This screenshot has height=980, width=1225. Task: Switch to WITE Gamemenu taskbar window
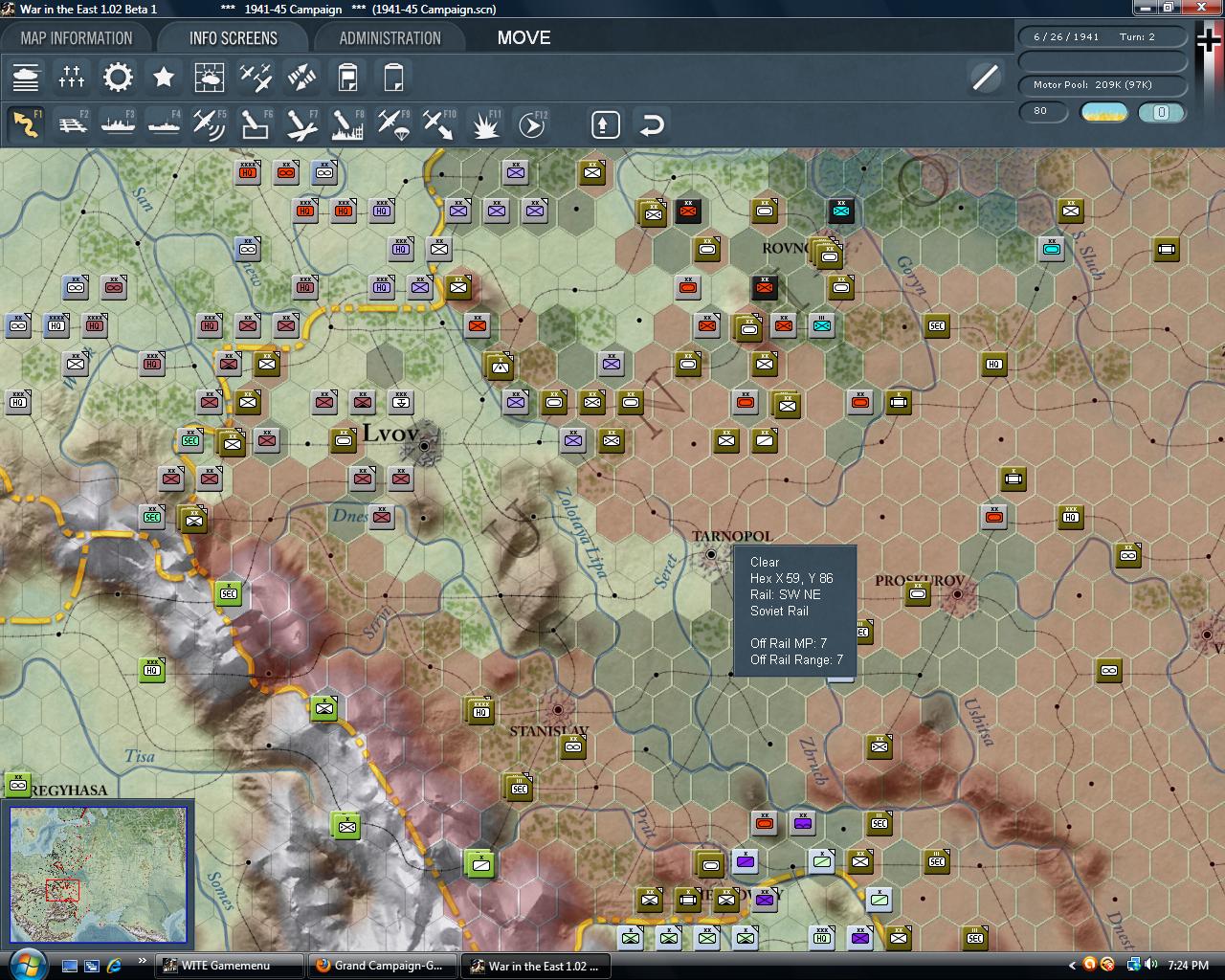pyautogui.click(x=230, y=966)
